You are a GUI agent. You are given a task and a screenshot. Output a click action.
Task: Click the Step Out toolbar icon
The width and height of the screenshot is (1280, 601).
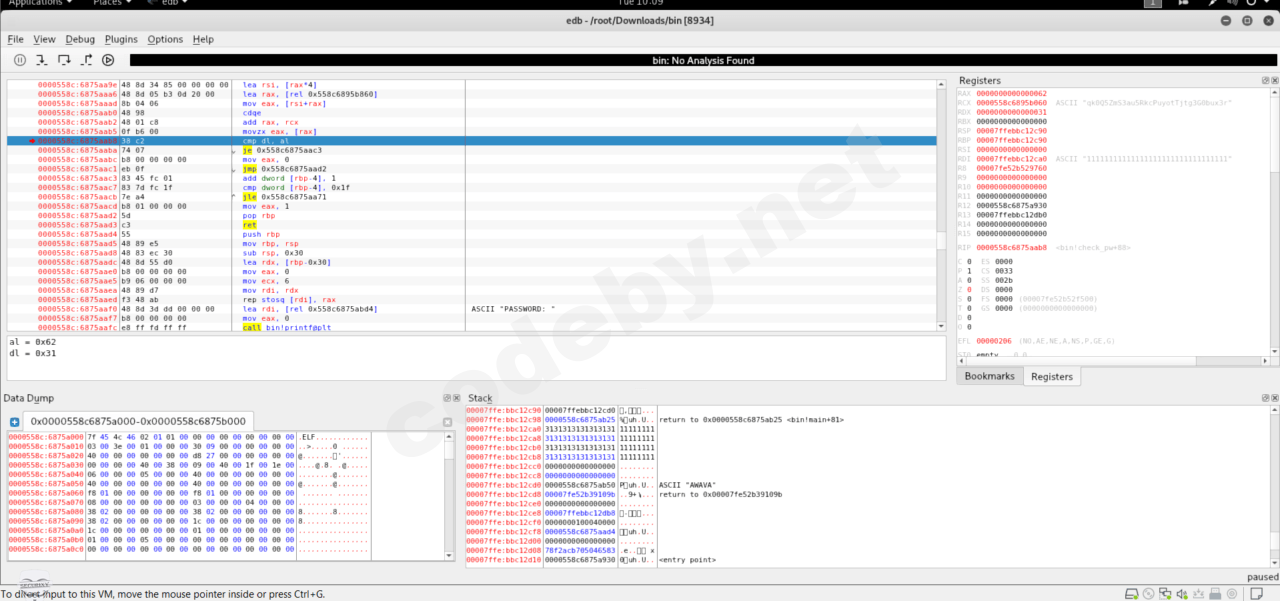tap(86, 60)
